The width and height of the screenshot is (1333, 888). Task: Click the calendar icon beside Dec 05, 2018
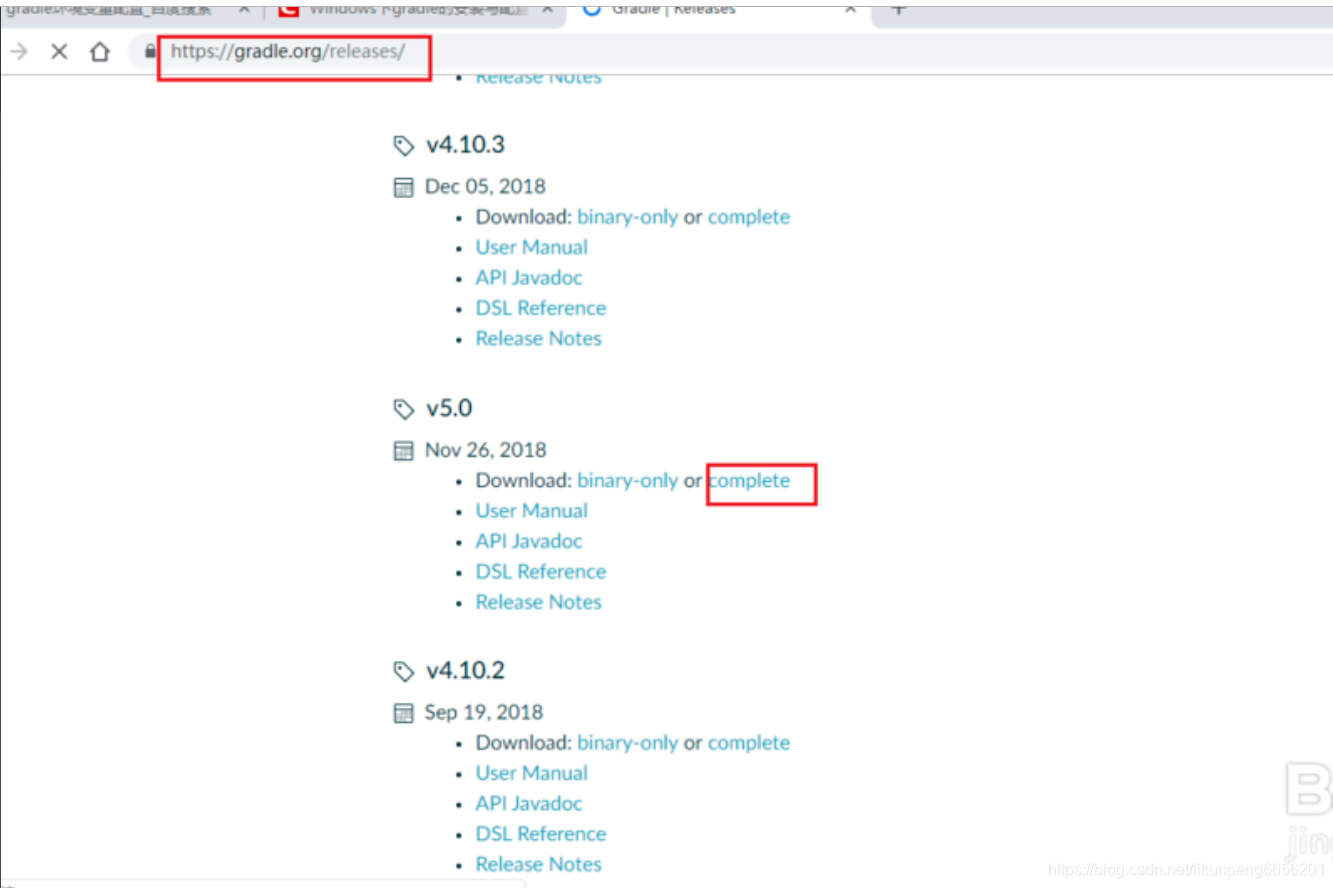pos(403,187)
